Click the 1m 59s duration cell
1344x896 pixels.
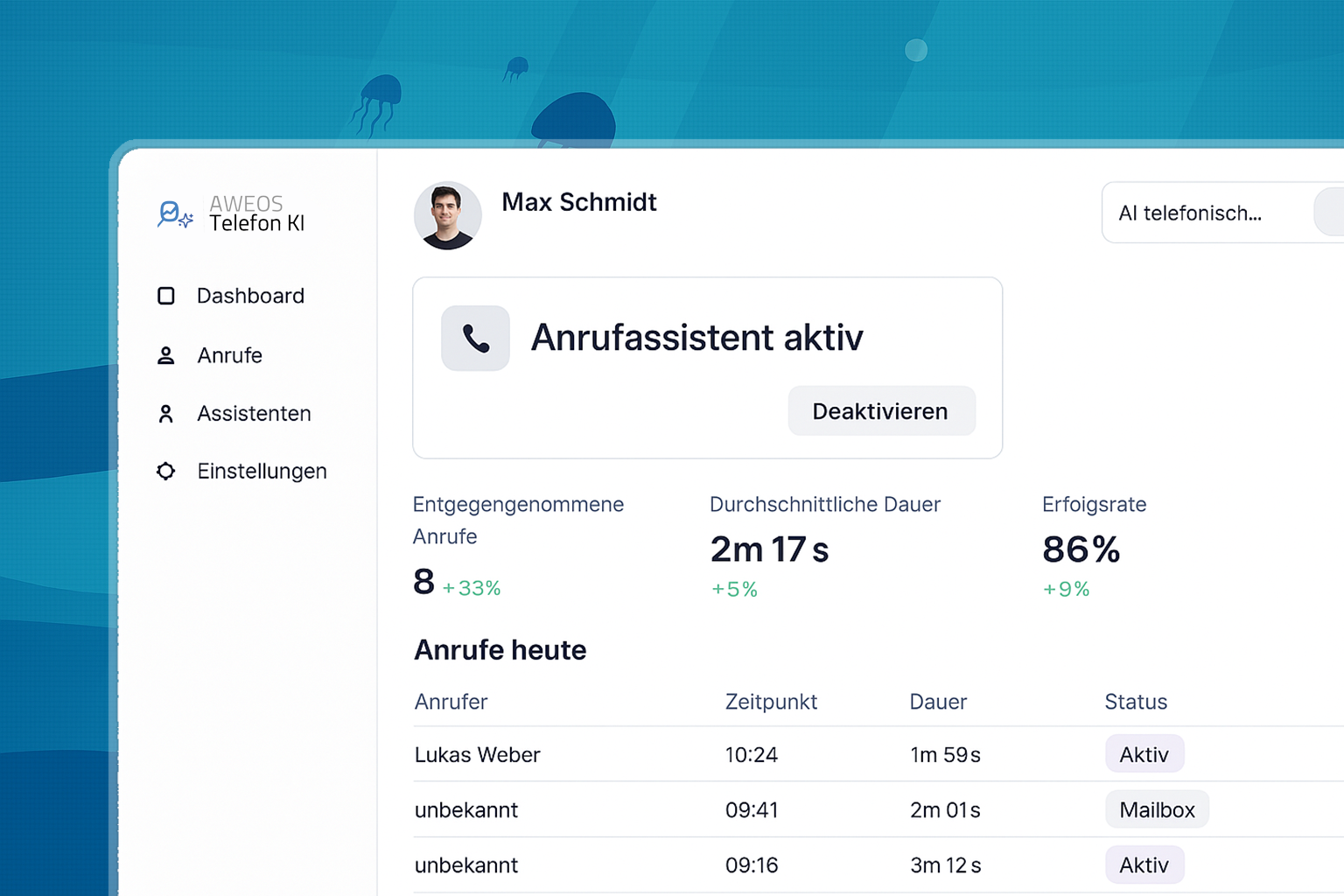pyautogui.click(x=945, y=755)
